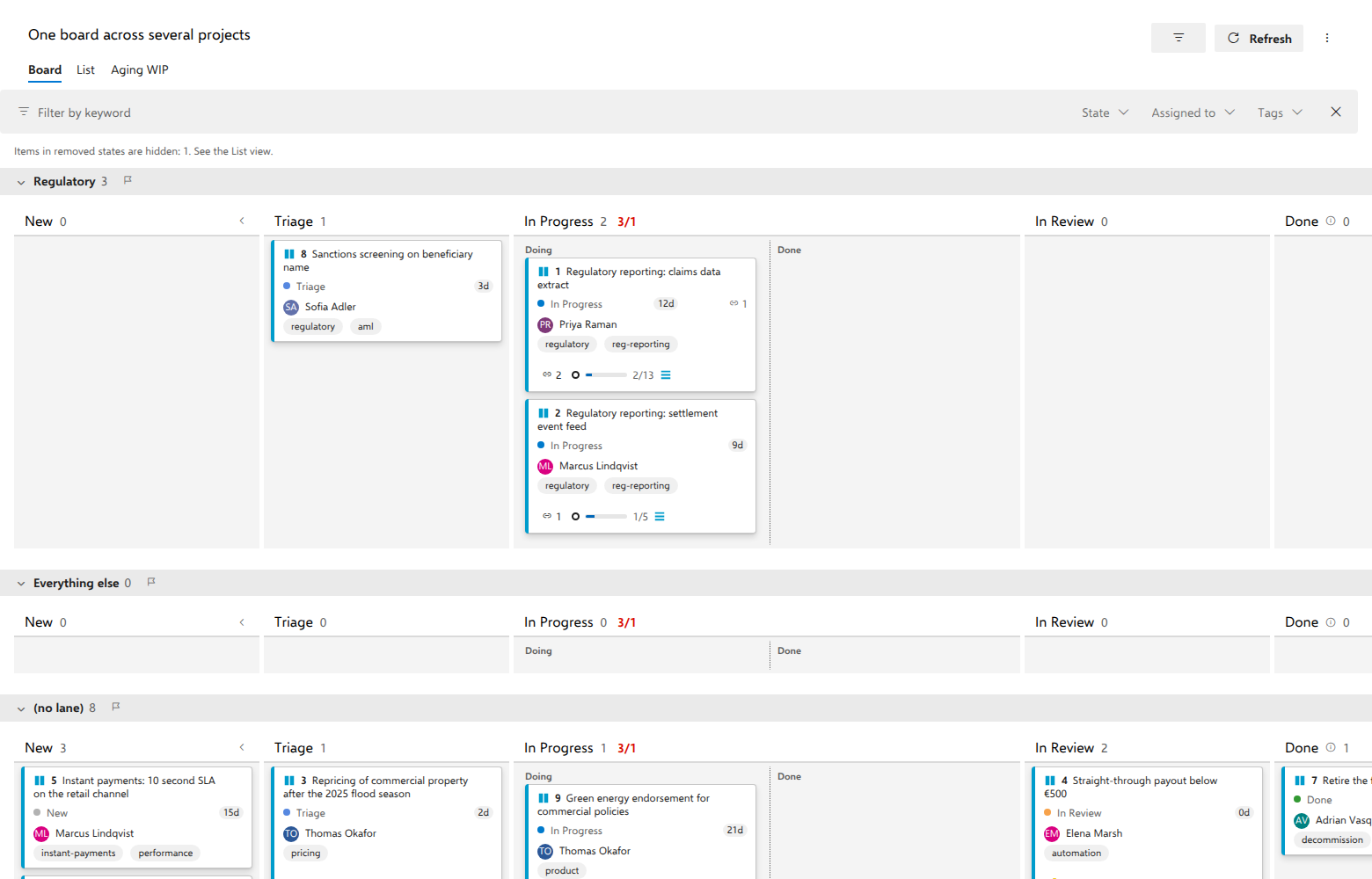This screenshot has width=1372, height=879.
Task: Click the info icon on Everything else Done column
Action: [1331, 622]
